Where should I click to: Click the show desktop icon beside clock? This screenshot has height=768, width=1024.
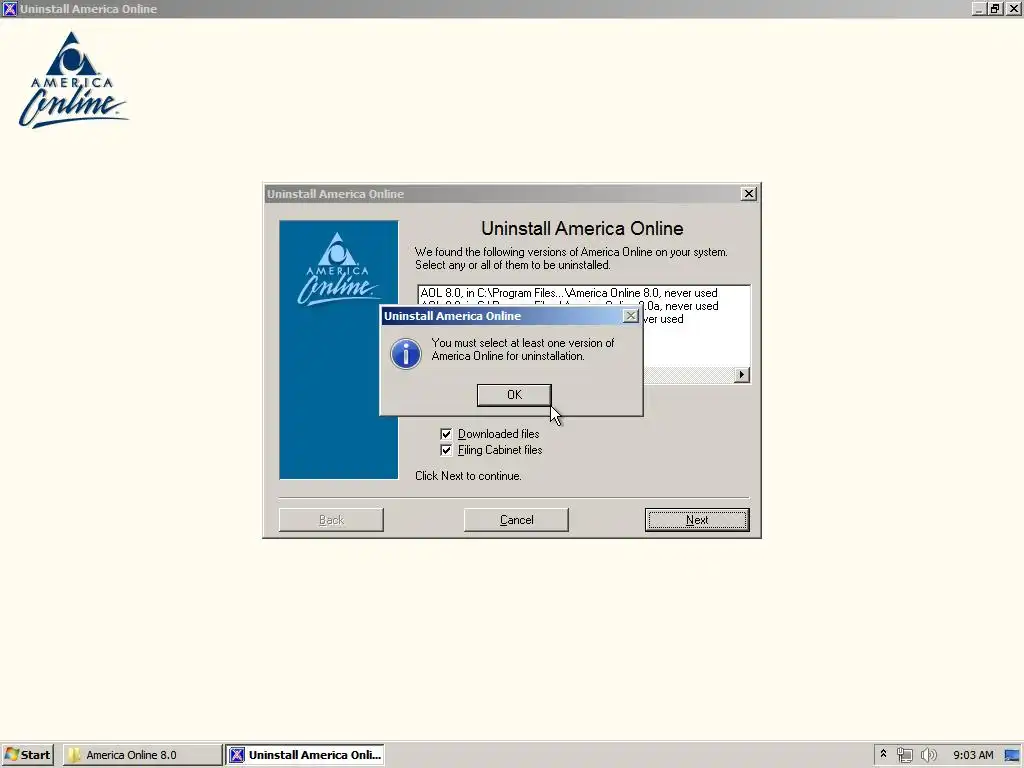tap(1012, 755)
